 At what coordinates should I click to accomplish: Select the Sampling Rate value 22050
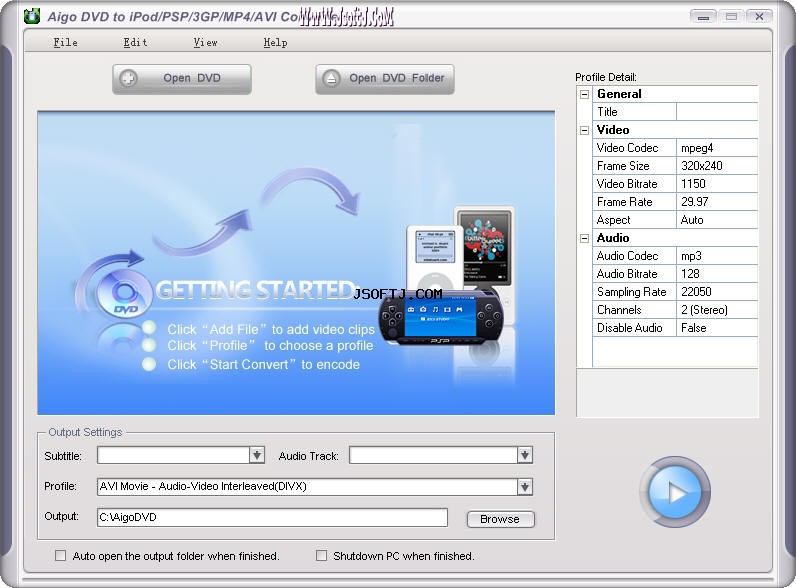717,292
